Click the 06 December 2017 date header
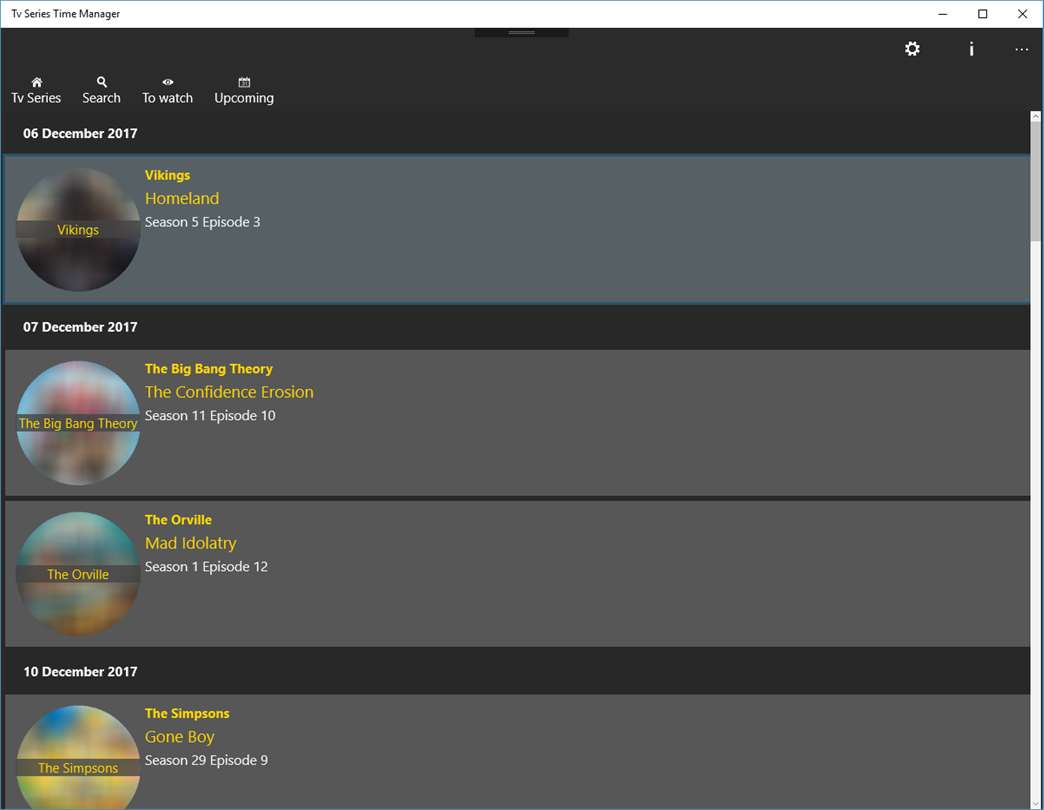The image size is (1044, 810). coord(80,133)
